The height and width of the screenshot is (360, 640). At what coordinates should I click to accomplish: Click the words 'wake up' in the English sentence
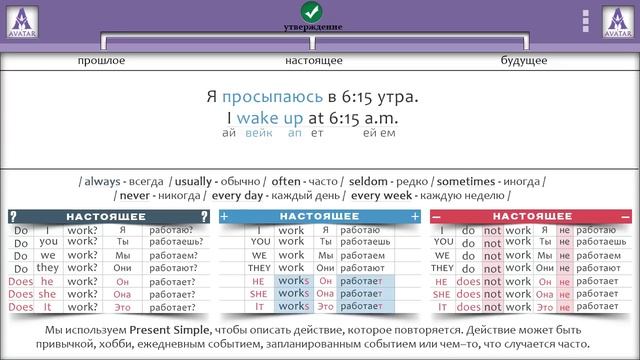click(x=270, y=118)
